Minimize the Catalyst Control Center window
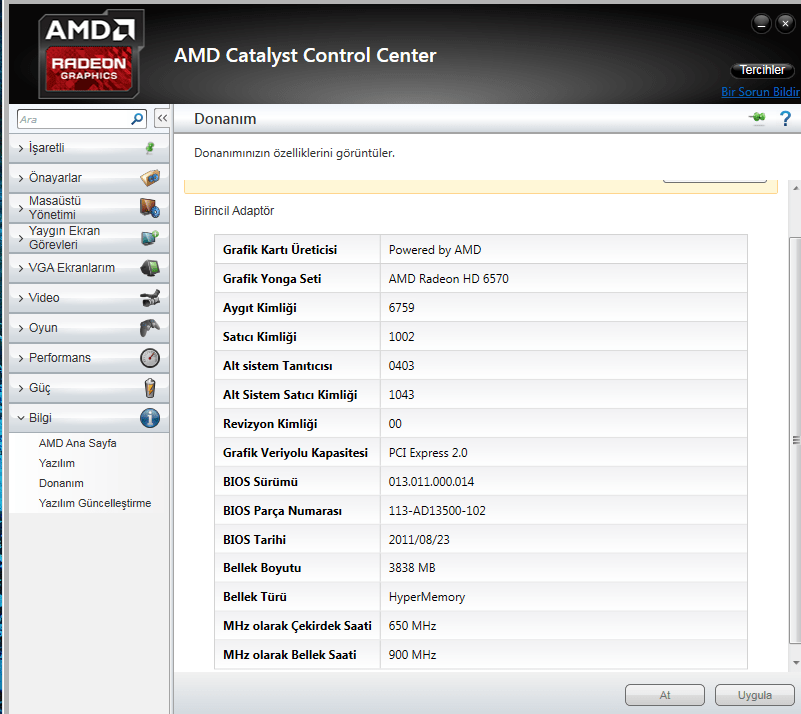This screenshot has height=714, width=801. [x=761, y=23]
